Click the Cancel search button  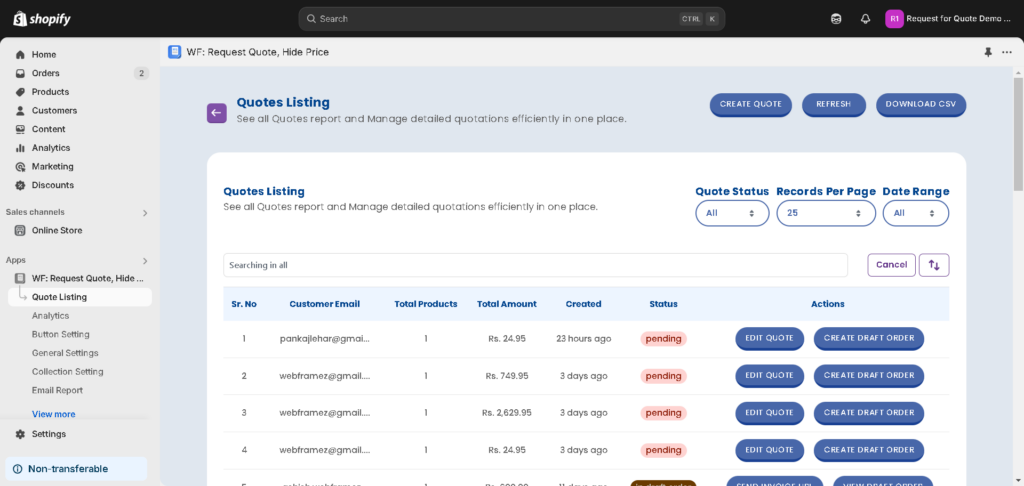[891, 265]
